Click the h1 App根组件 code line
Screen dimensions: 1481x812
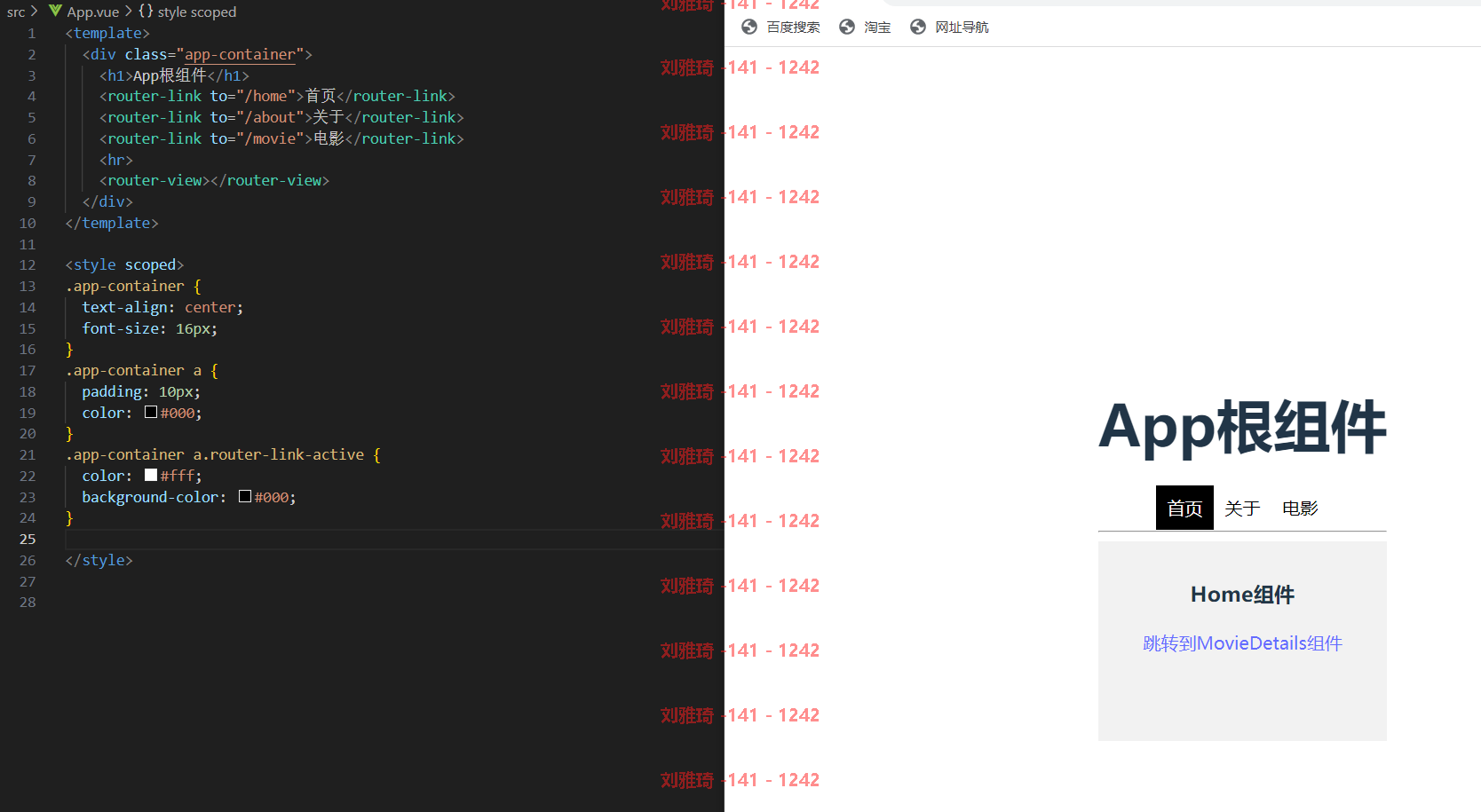(174, 75)
